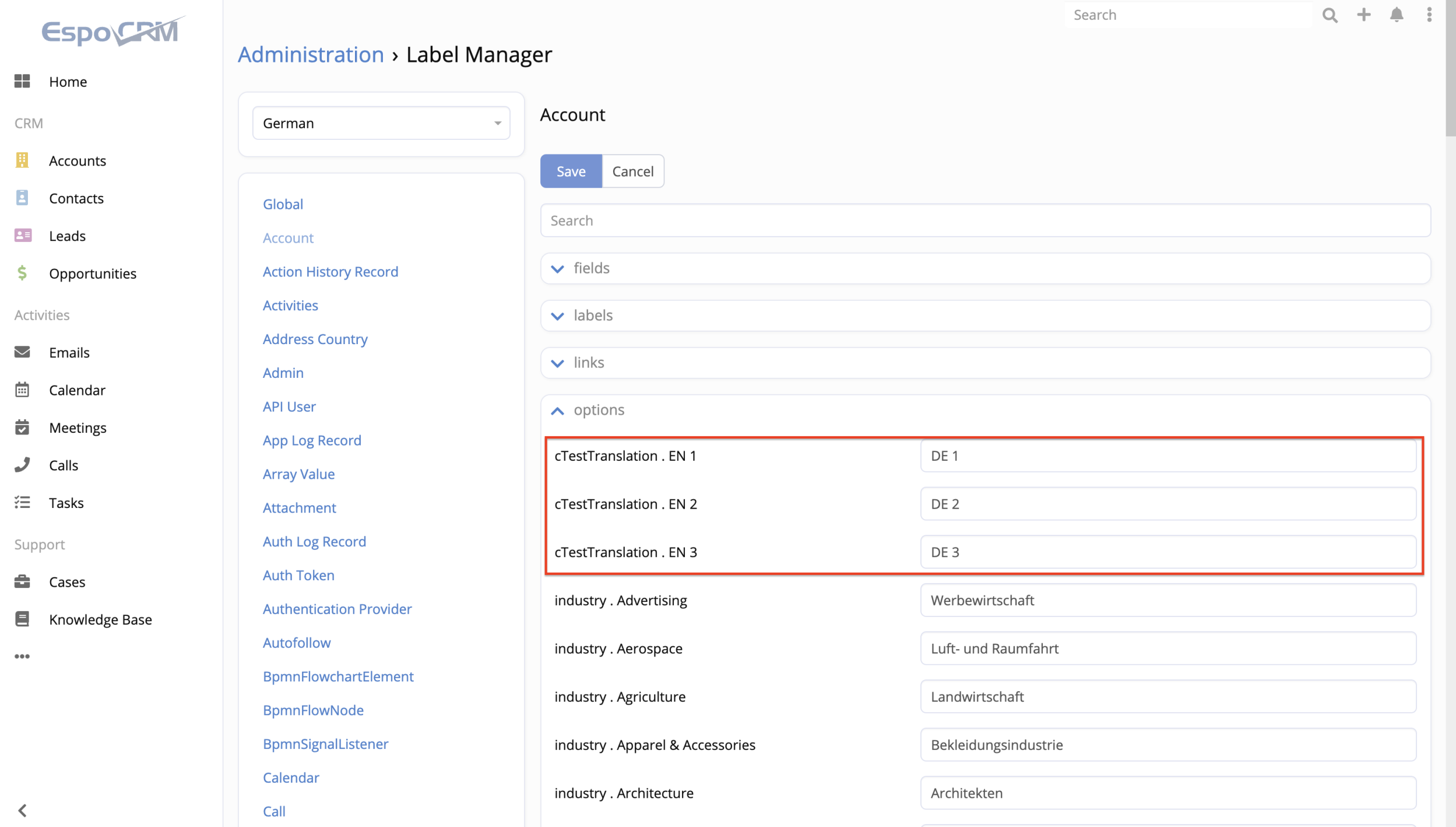
Task: Select Action History Record in scope list
Action: point(330,272)
